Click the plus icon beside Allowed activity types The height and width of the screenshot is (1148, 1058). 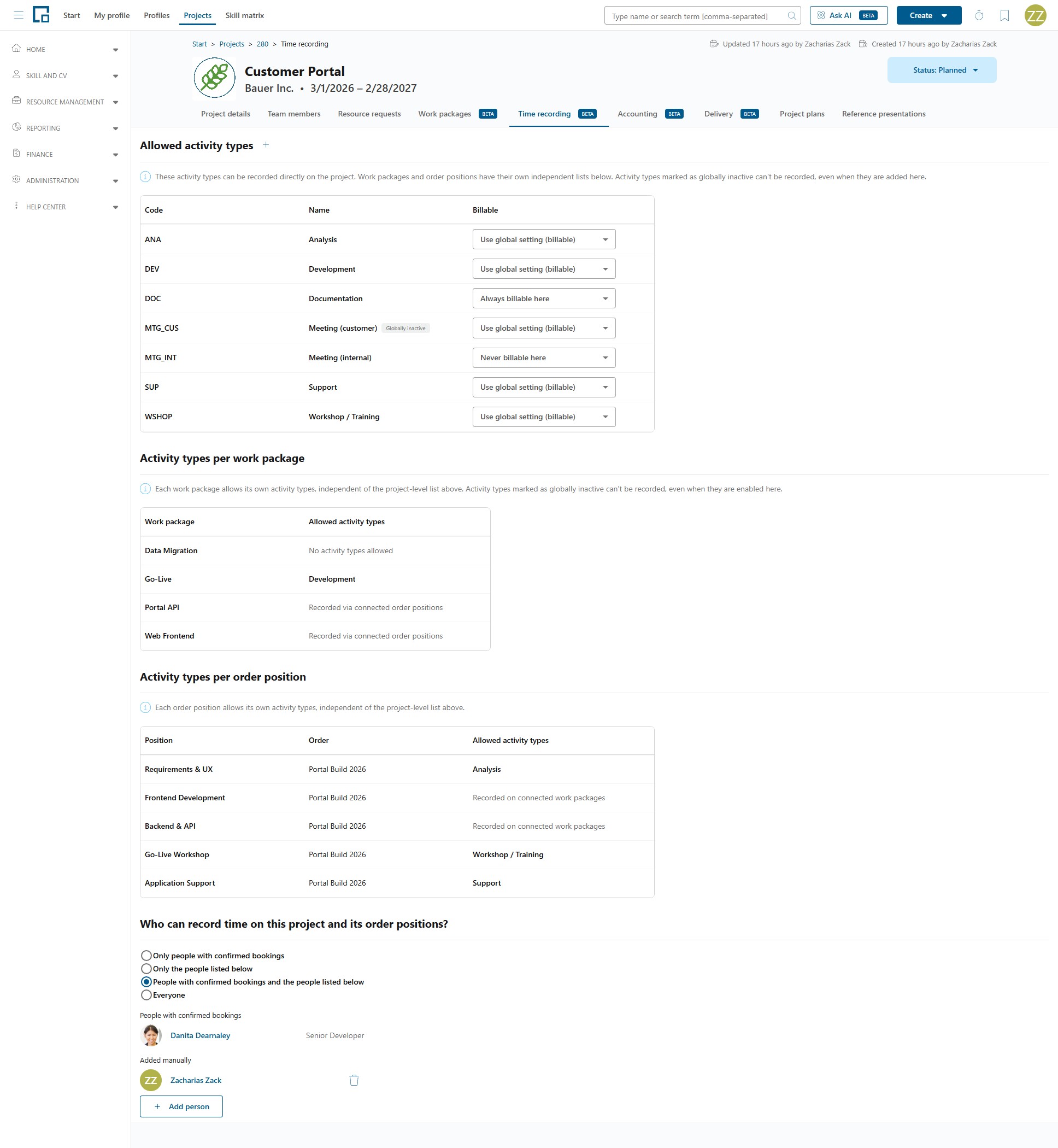(266, 145)
